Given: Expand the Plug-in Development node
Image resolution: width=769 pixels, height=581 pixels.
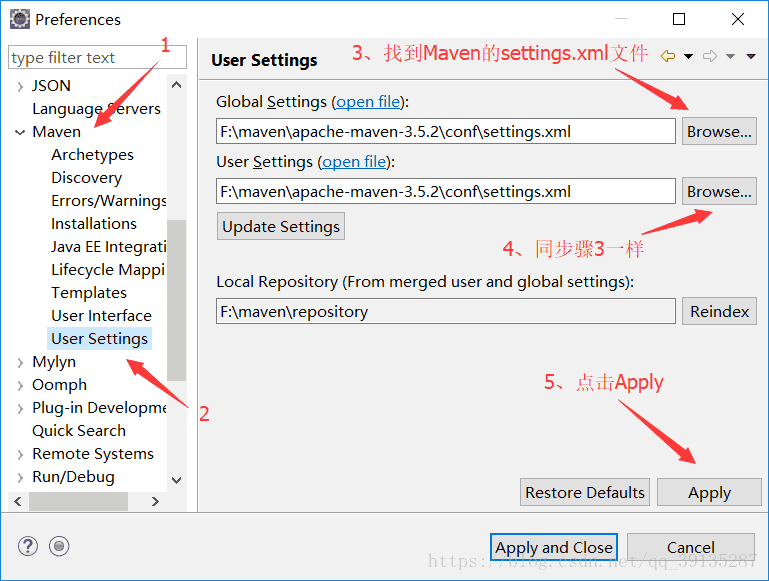Looking at the screenshot, I should click(x=20, y=409).
